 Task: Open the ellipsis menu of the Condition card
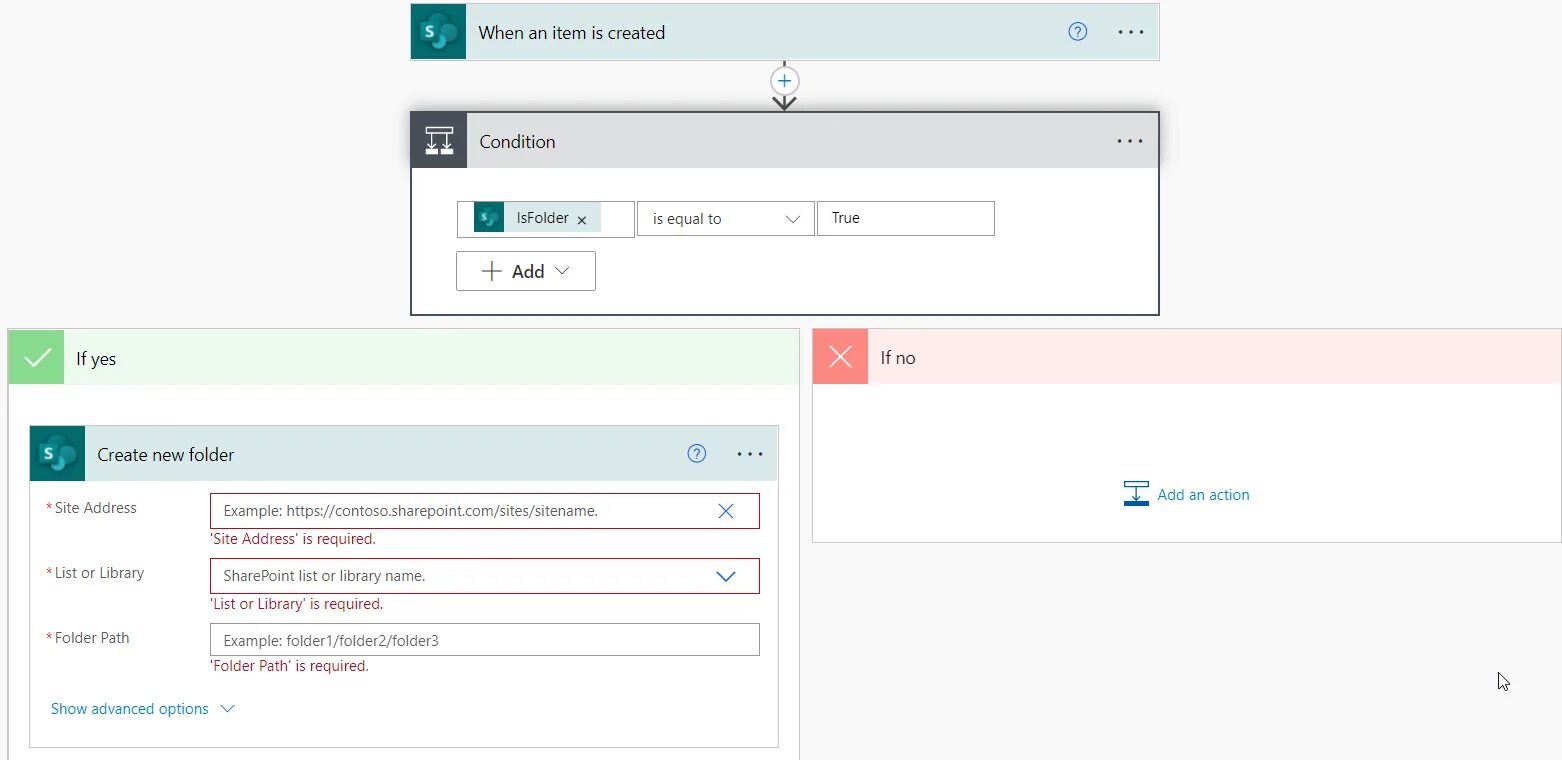pyautogui.click(x=1130, y=141)
